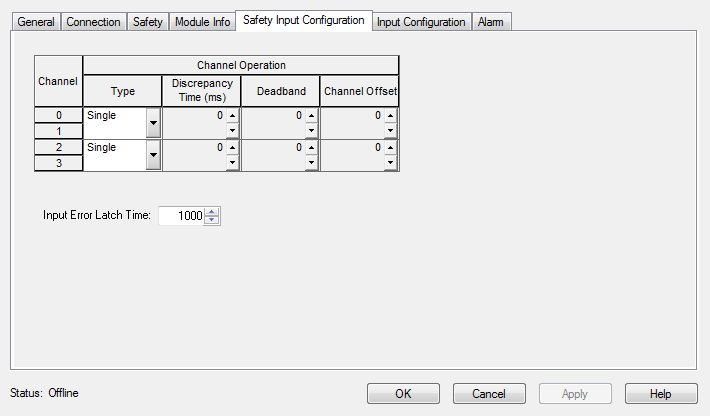This screenshot has width=710, height=416.
Task: Increase Discrepancy Time for channels 2-3
Action: coord(232,147)
